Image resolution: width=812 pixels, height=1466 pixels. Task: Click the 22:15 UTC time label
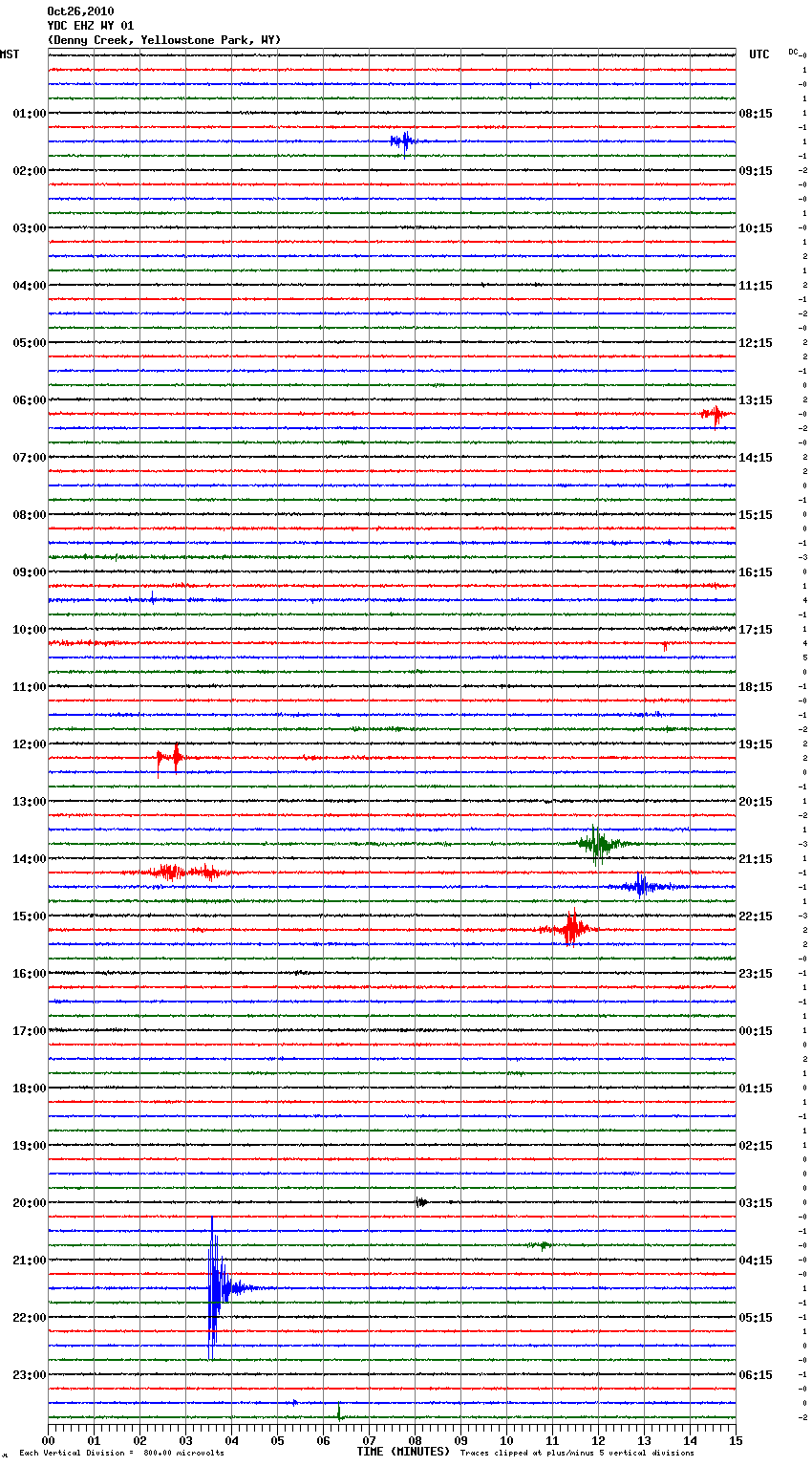[x=756, y=916]
